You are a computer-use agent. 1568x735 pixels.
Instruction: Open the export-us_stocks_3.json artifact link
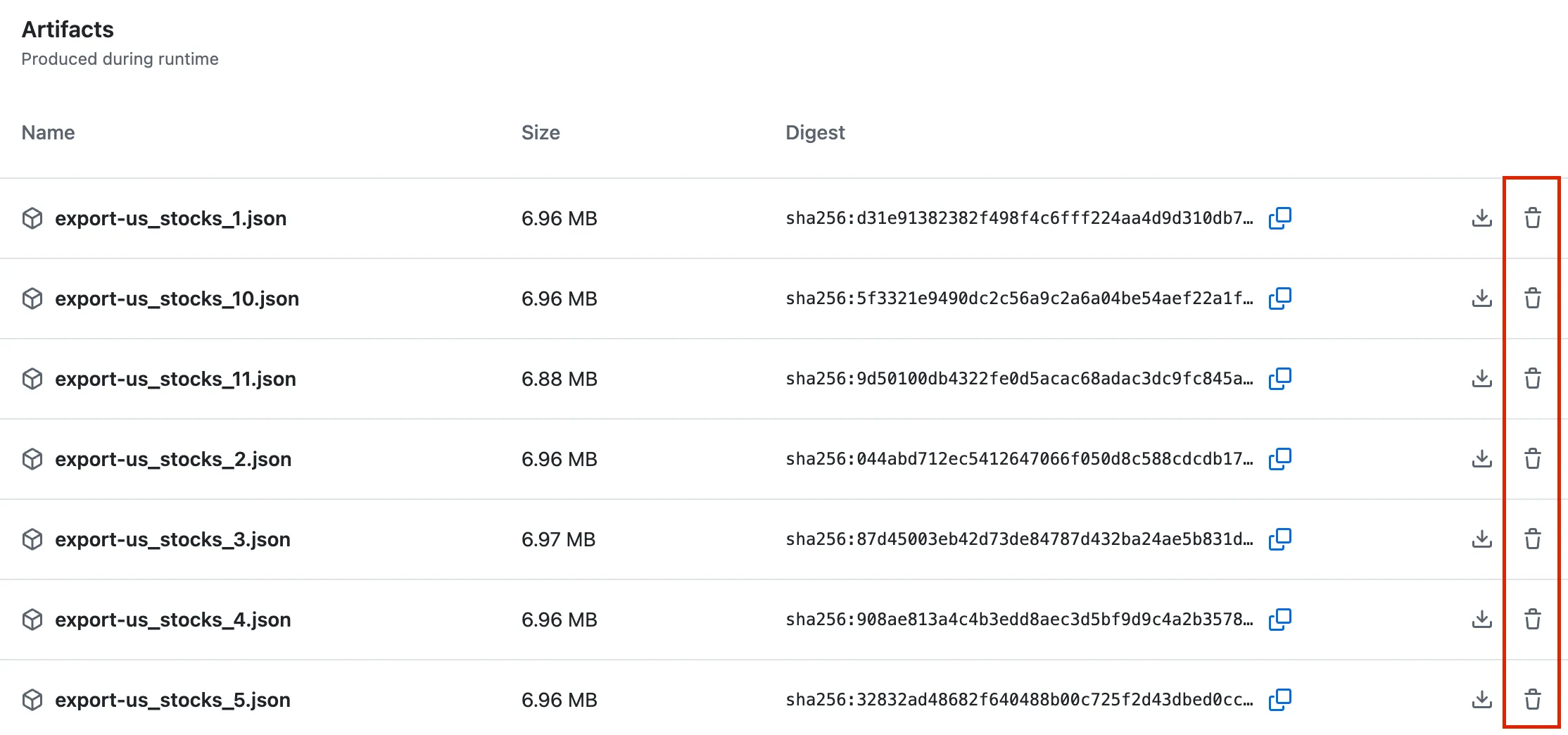(x=172, y=539)
